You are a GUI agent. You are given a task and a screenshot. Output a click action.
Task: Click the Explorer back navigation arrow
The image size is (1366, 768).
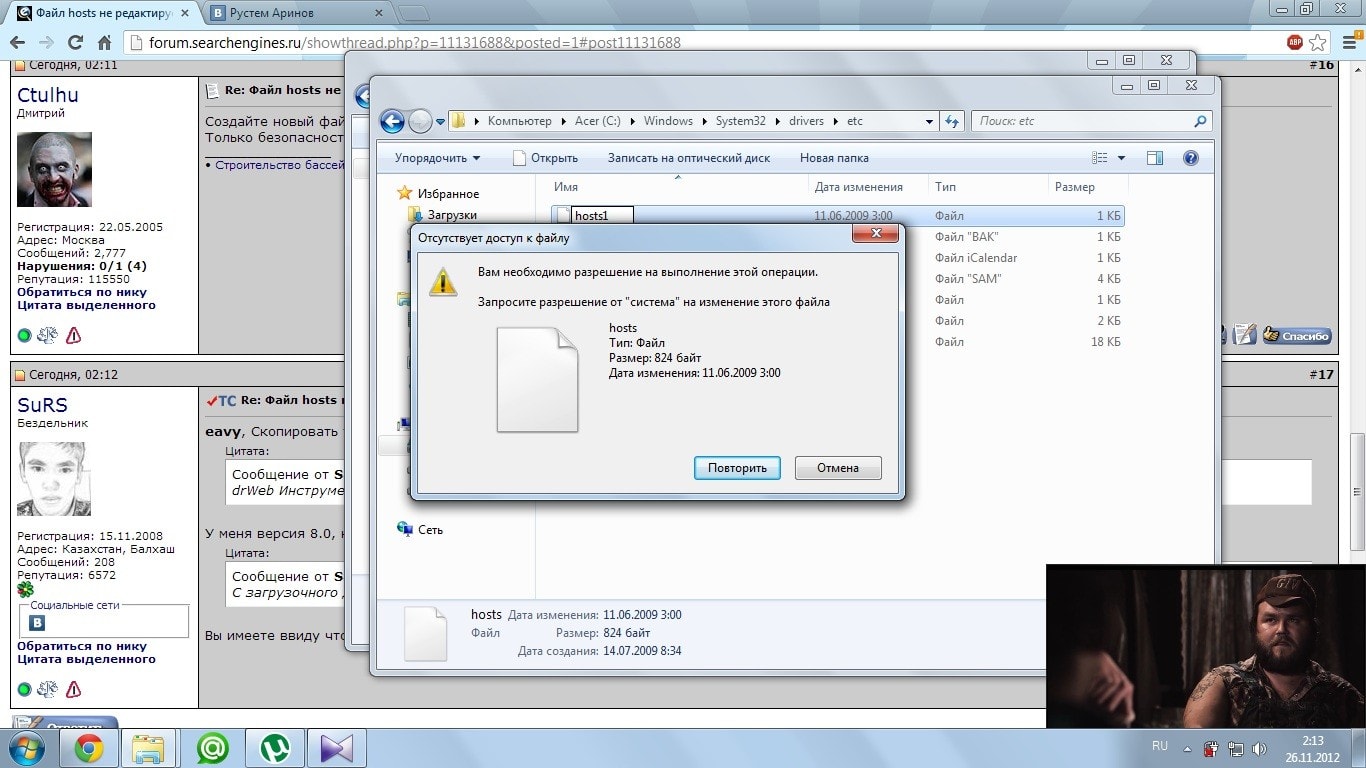392,121
